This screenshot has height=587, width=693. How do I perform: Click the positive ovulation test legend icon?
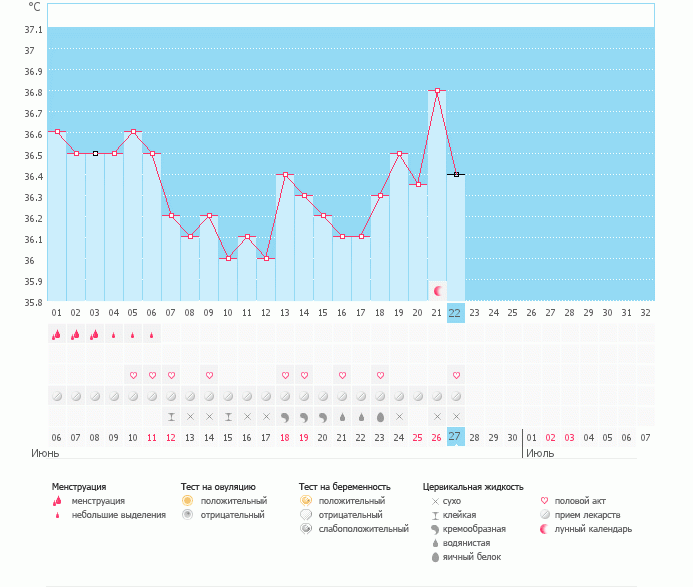(186, 500)
